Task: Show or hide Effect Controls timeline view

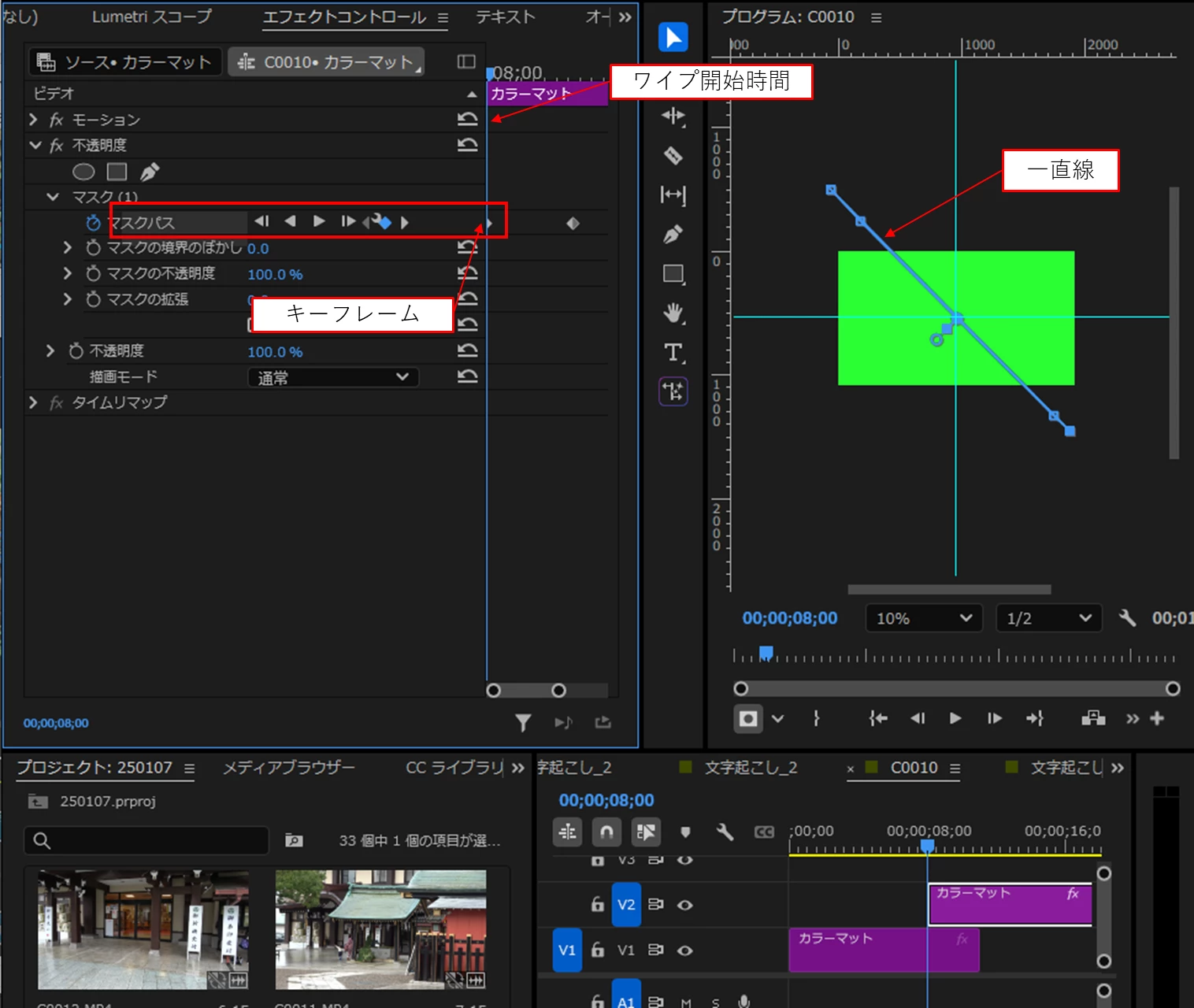Action: [466, 61]
